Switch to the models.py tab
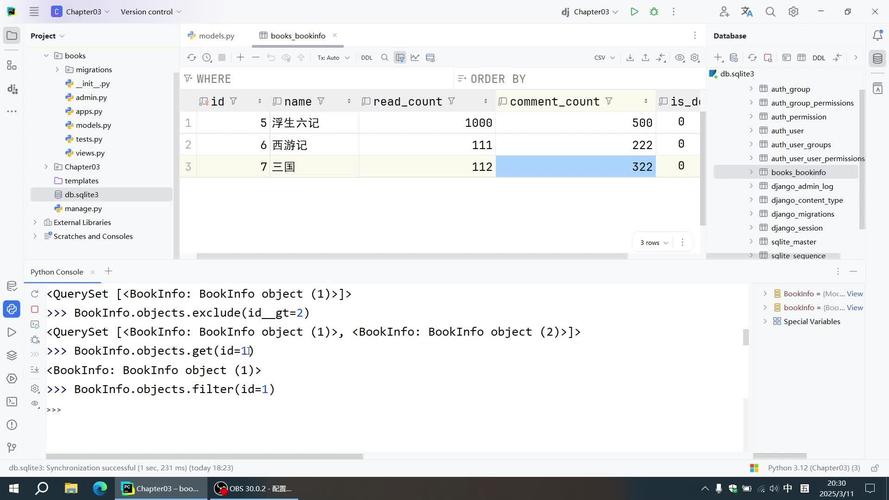This screenshot has height=500, width=889. pyautogui.click(x=211, y=36)
